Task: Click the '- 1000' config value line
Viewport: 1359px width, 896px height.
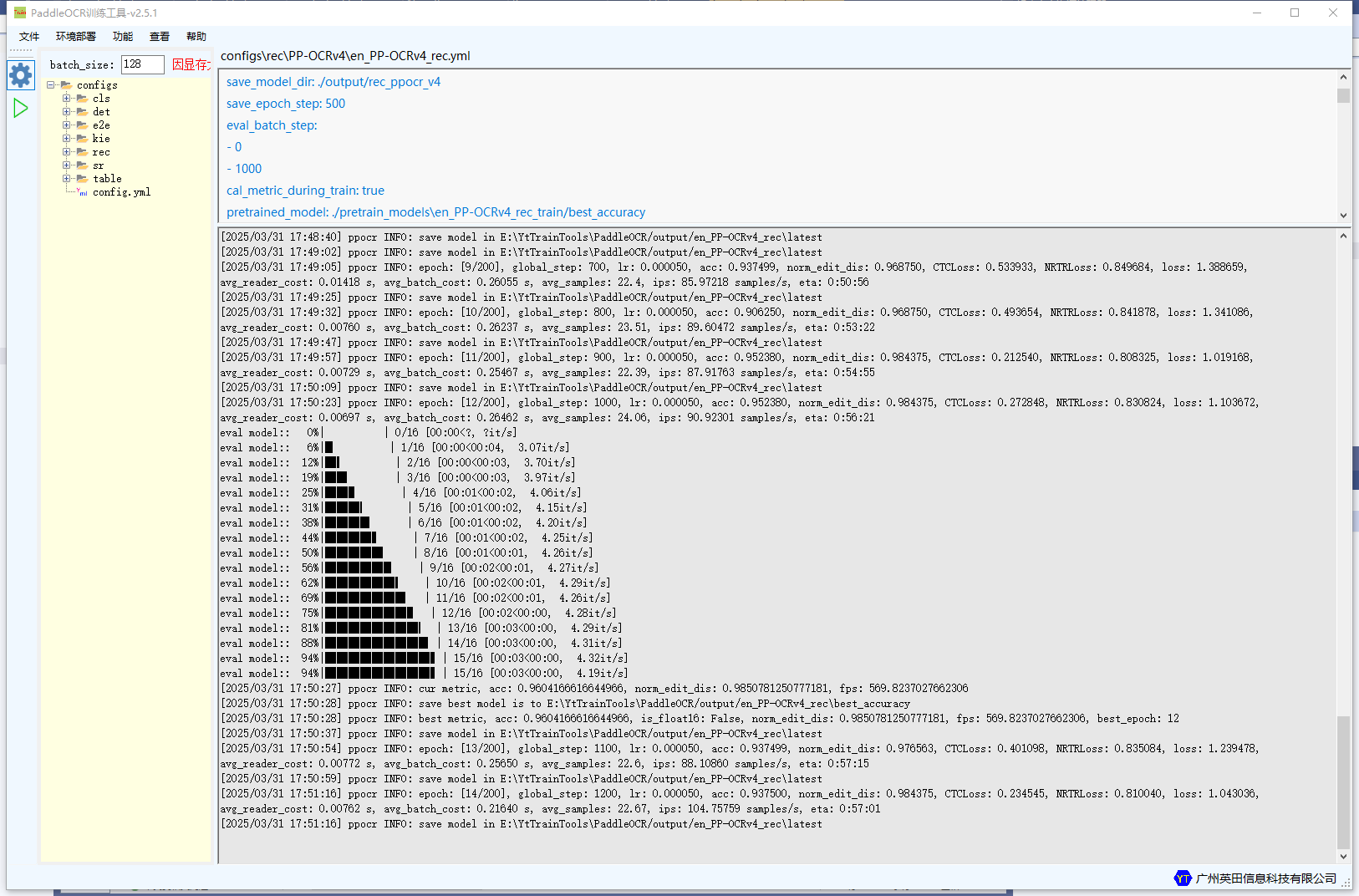Action: pos(244,169)
